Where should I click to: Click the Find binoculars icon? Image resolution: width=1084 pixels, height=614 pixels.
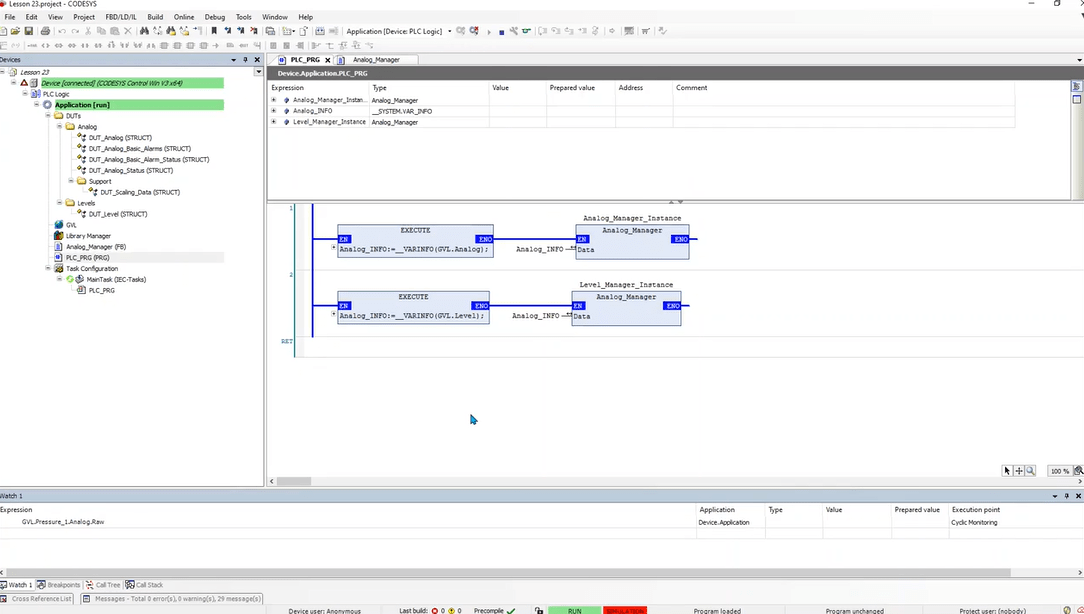point(144,31)
